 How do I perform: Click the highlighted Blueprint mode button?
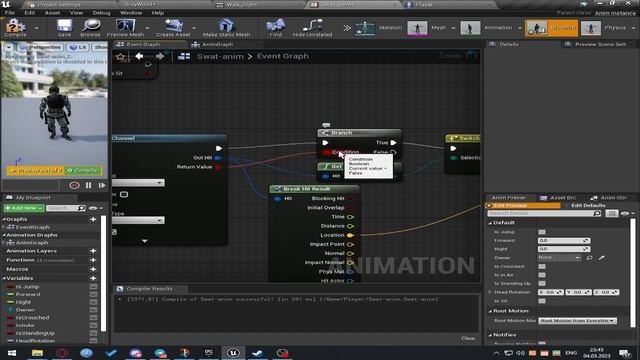[x=551, y=28]
